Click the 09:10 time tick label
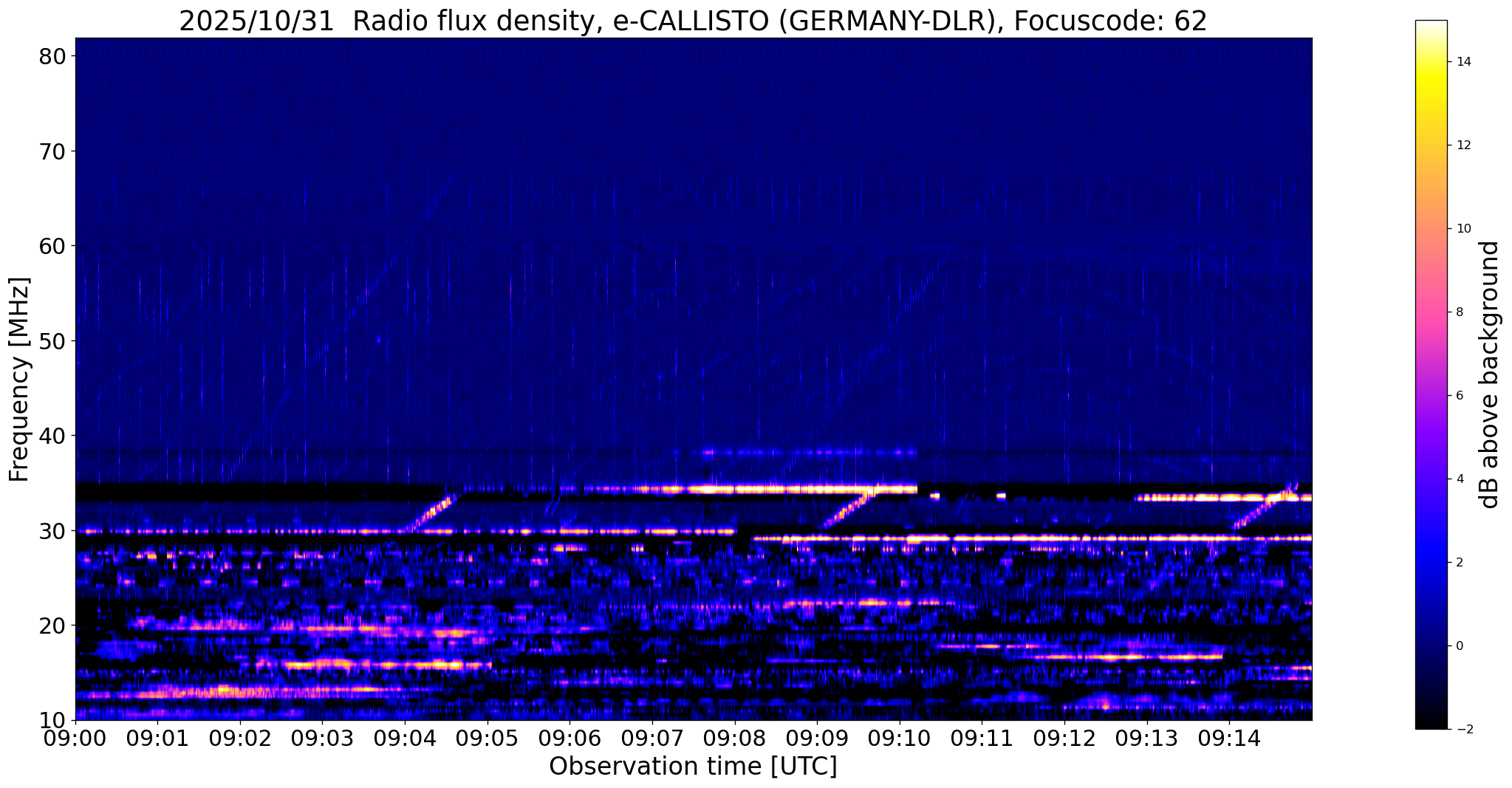Screen dimensions: 1512x788 tap(900, 738)
